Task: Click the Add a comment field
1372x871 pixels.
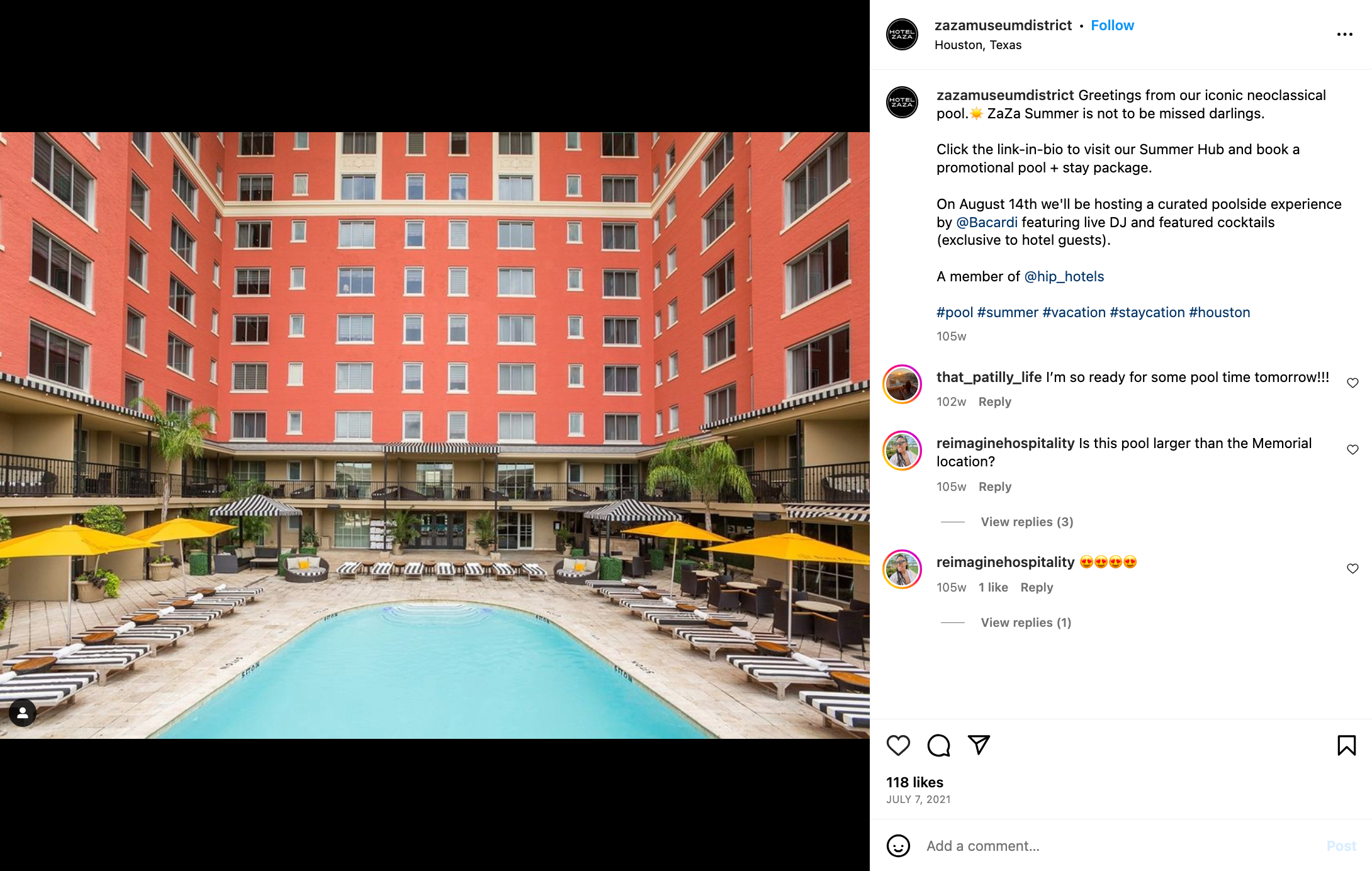Action: tap(1120, 846)
